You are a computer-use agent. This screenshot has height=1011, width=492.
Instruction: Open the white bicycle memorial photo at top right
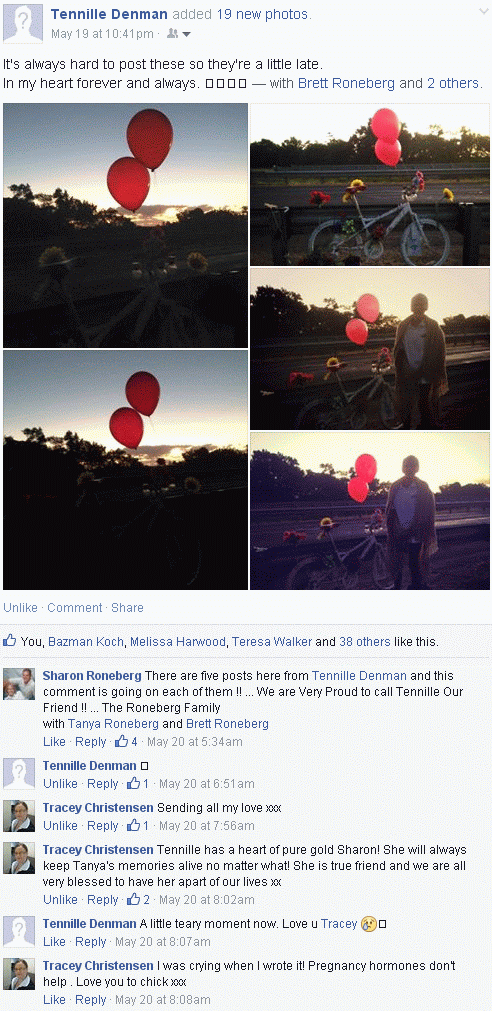click(x=369, y=184)
